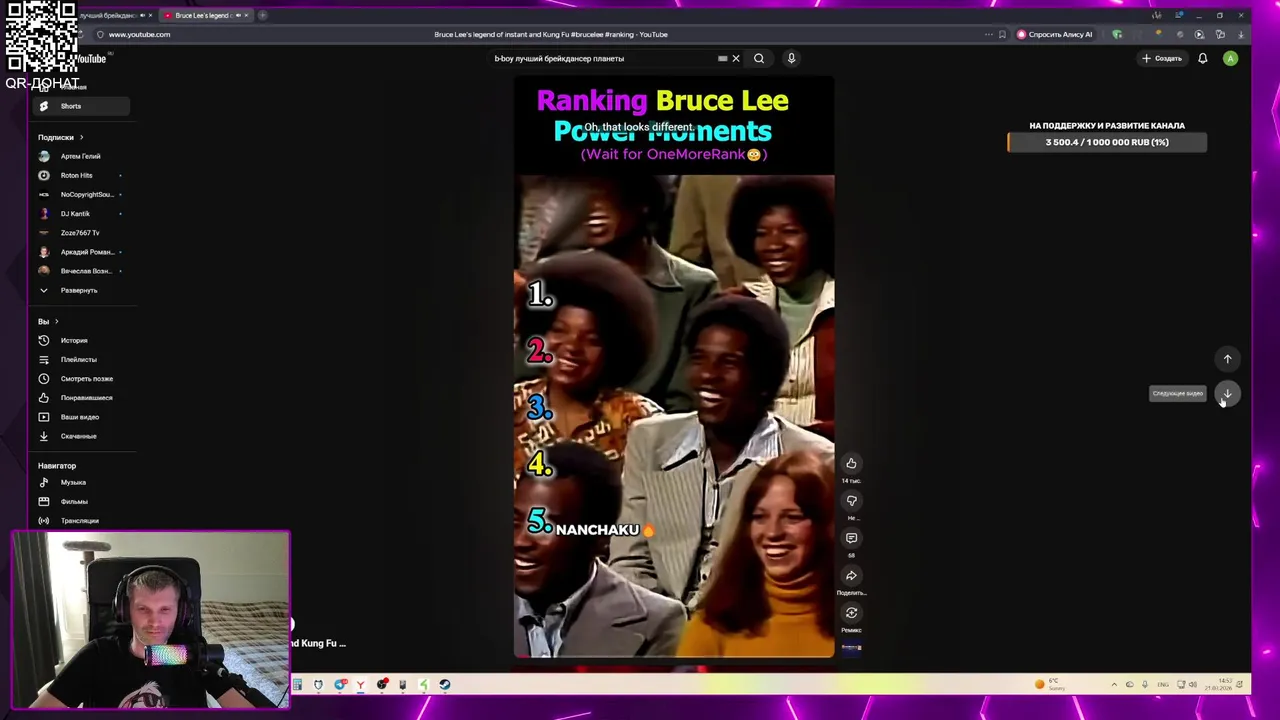Clear the search query with X
This screenshot has height=720, width=1280.
click(736, 58)
